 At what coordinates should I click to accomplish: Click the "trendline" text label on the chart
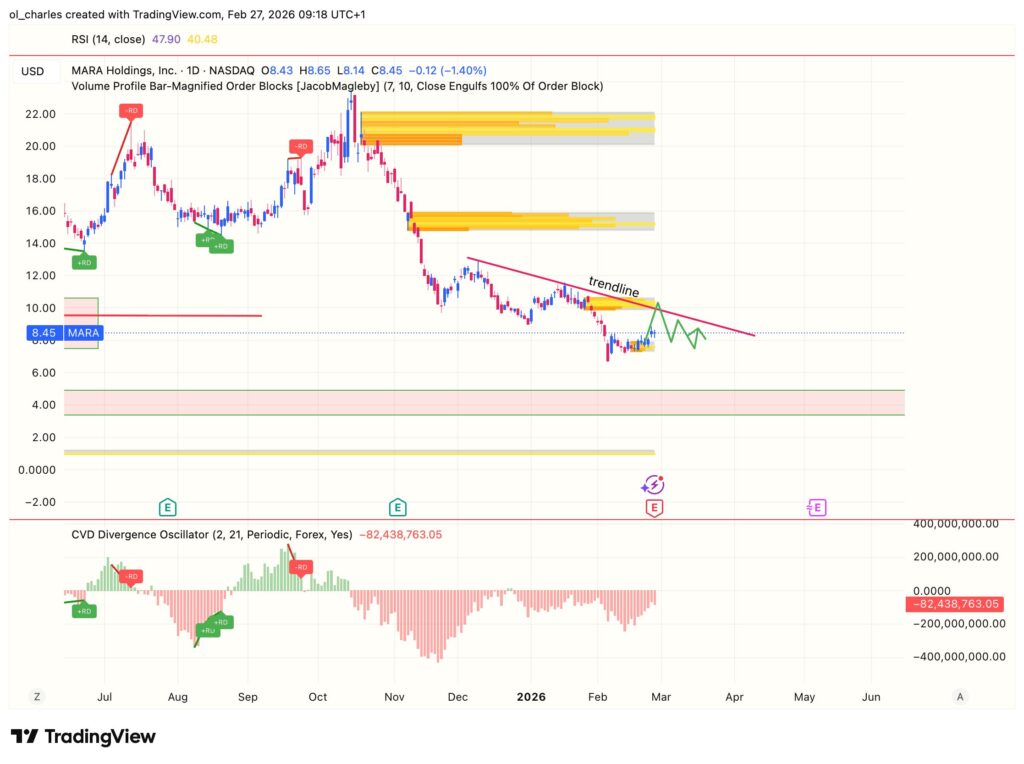coord(613,288)
